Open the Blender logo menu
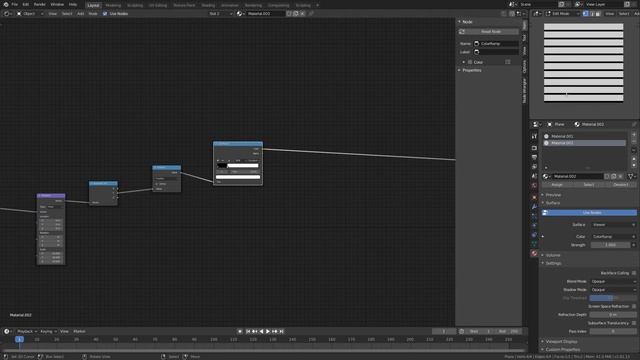This screenshot has height=360, width=640. [6, 4]
